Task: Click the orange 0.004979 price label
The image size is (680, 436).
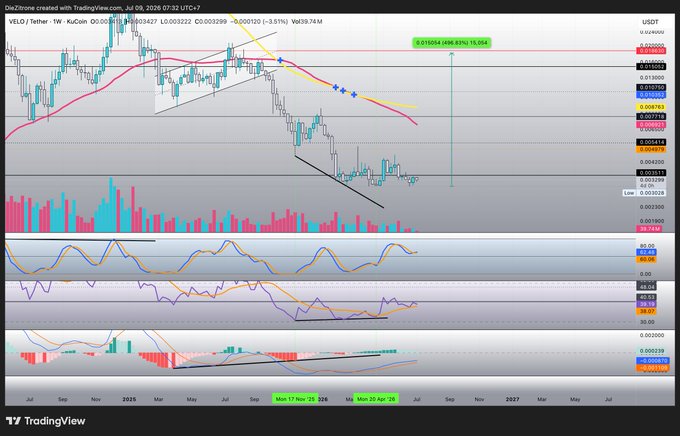Action: tap(651, 149)
